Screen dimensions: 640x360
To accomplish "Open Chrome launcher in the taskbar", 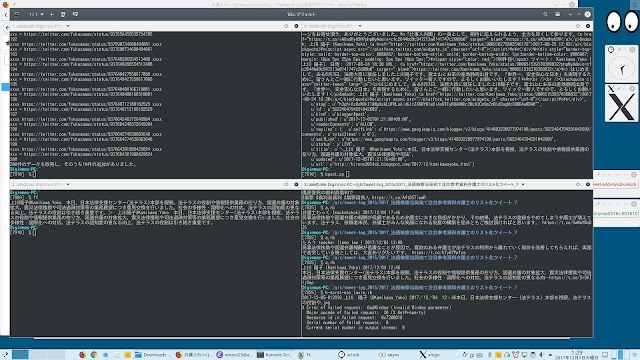I will click(x=94, y=355).
